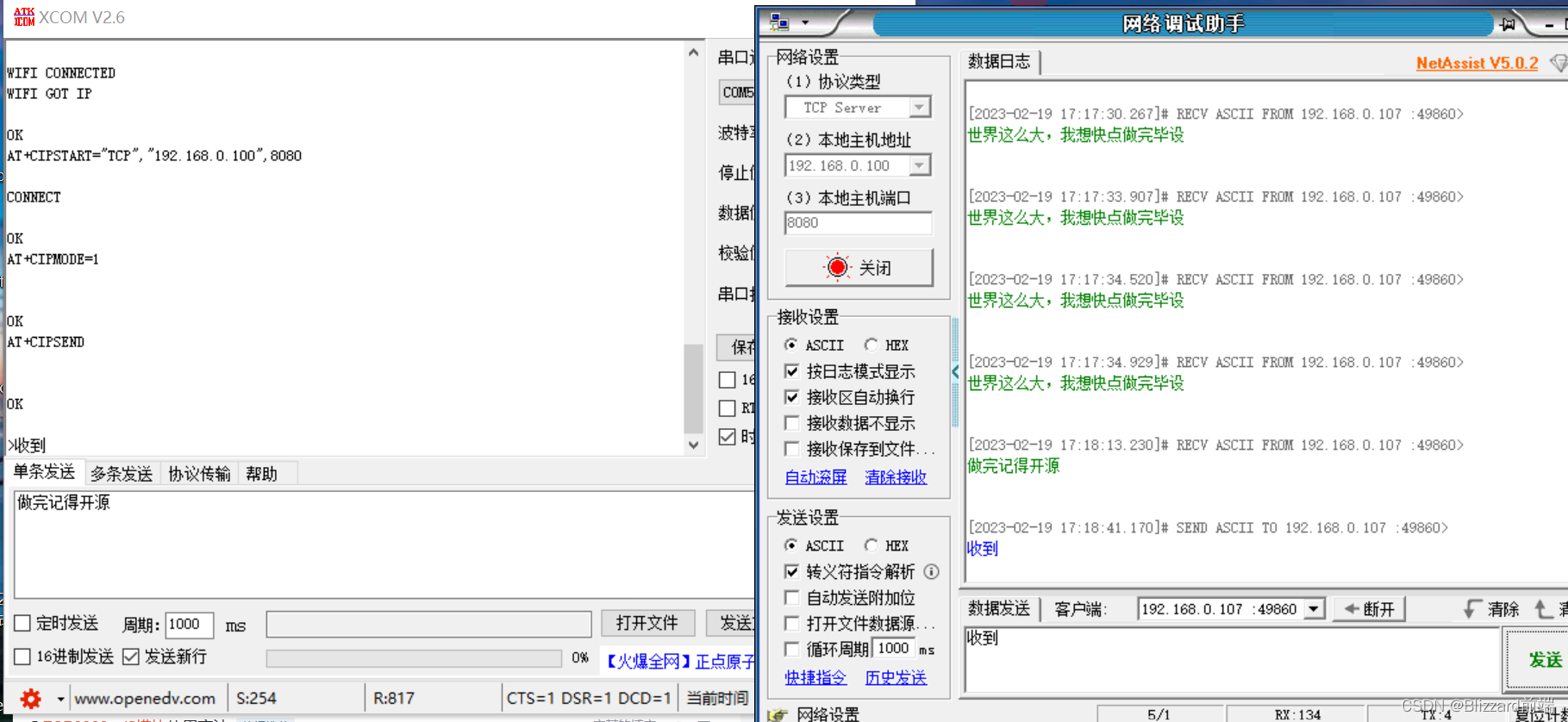Open the 快捷指令 link

(x=815, y=678)
